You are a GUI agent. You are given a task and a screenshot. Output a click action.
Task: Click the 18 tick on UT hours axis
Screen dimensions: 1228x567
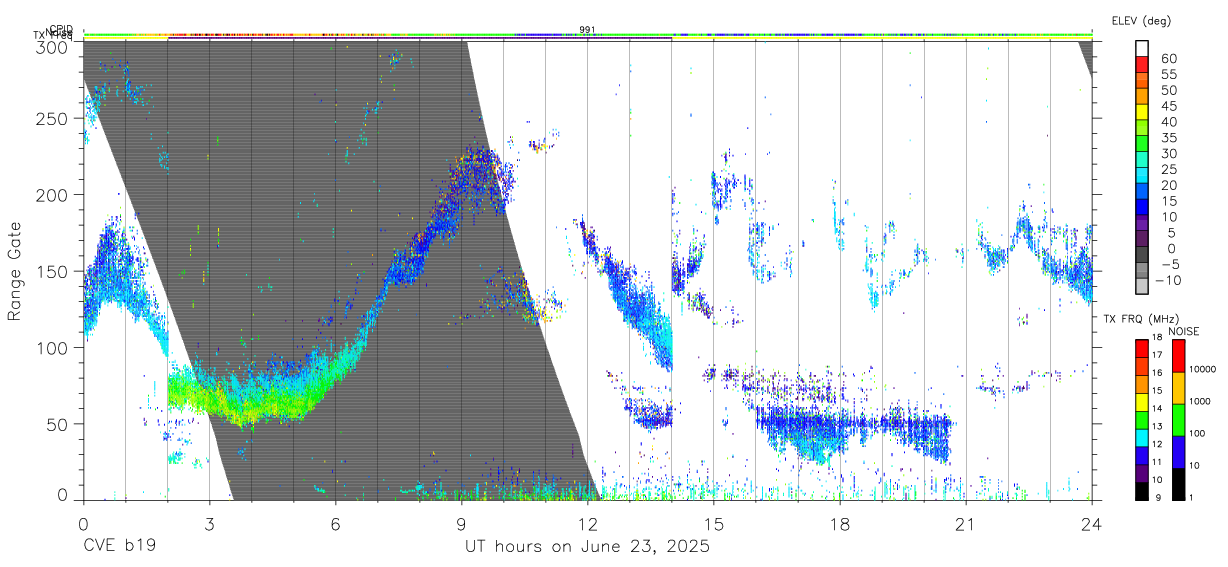[839, 523]
